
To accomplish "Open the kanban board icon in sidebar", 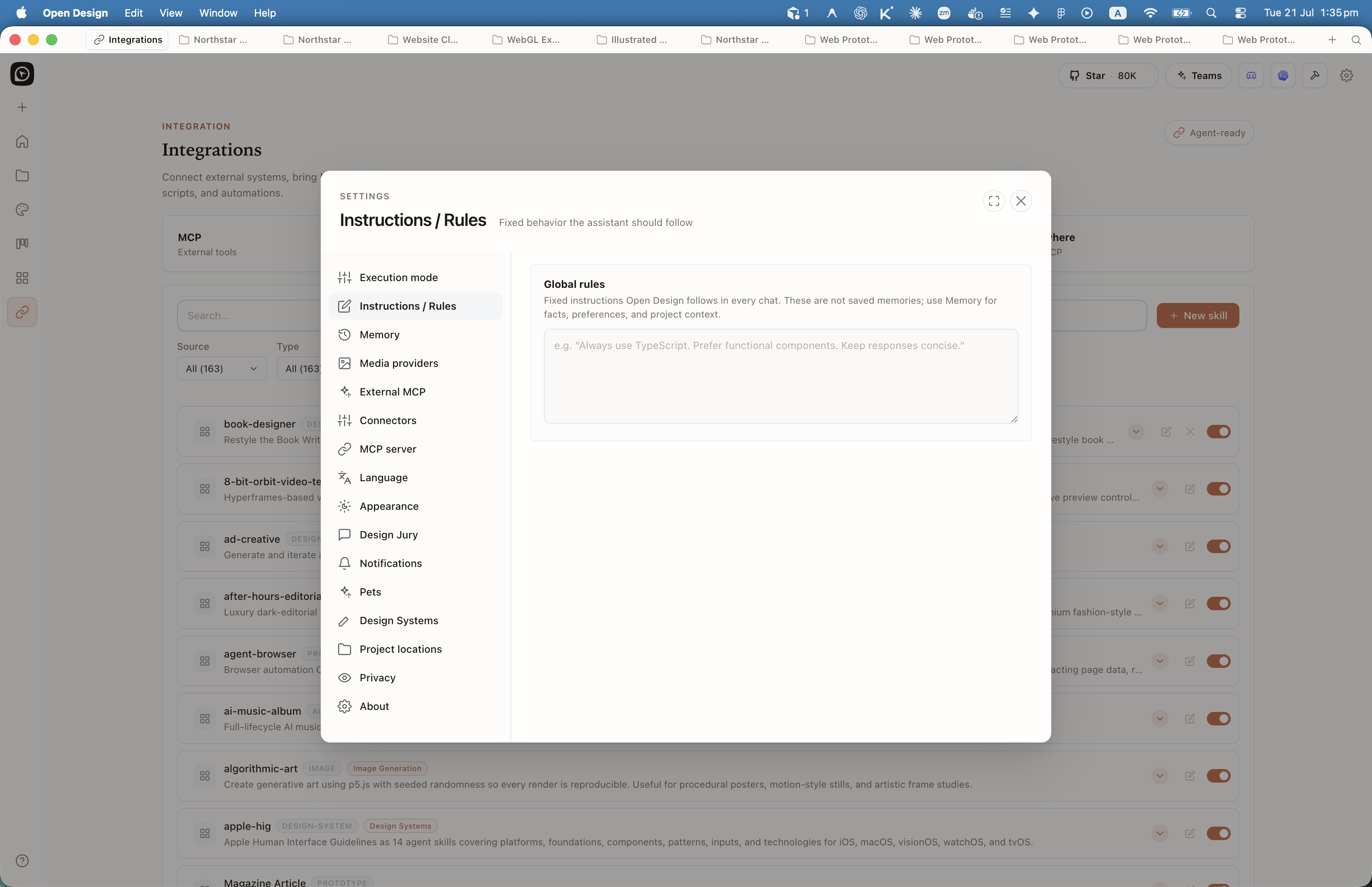I will [22, 244].
